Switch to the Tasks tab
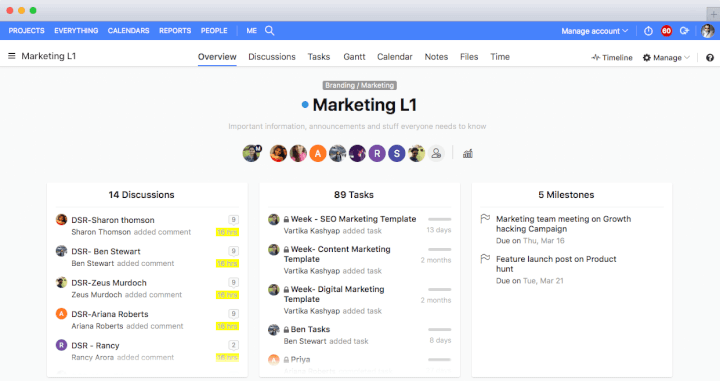This screenshot has height=381, width=720. pyautogui.click(x=319, y=57)
